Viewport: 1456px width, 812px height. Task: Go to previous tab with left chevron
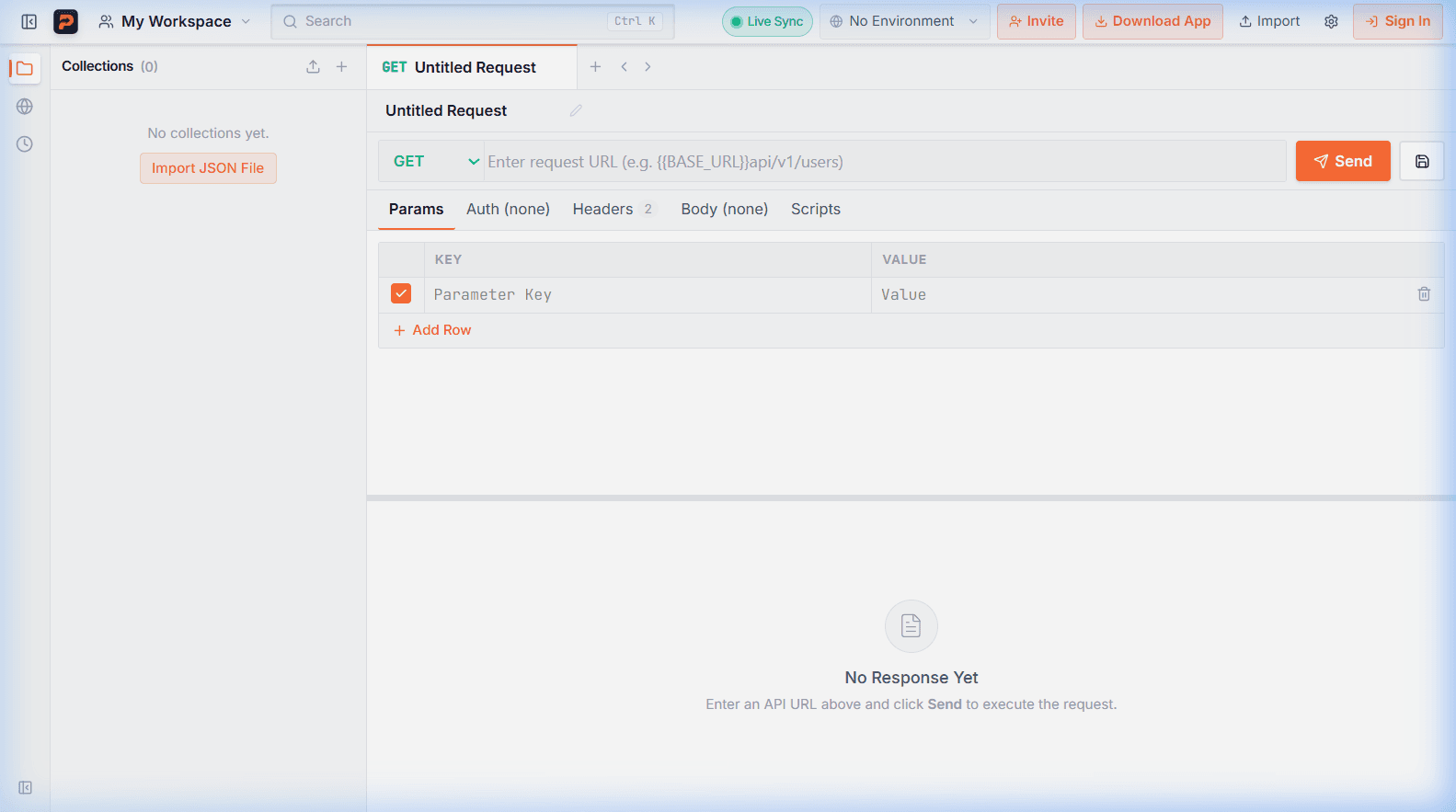(x=624, y=66)
